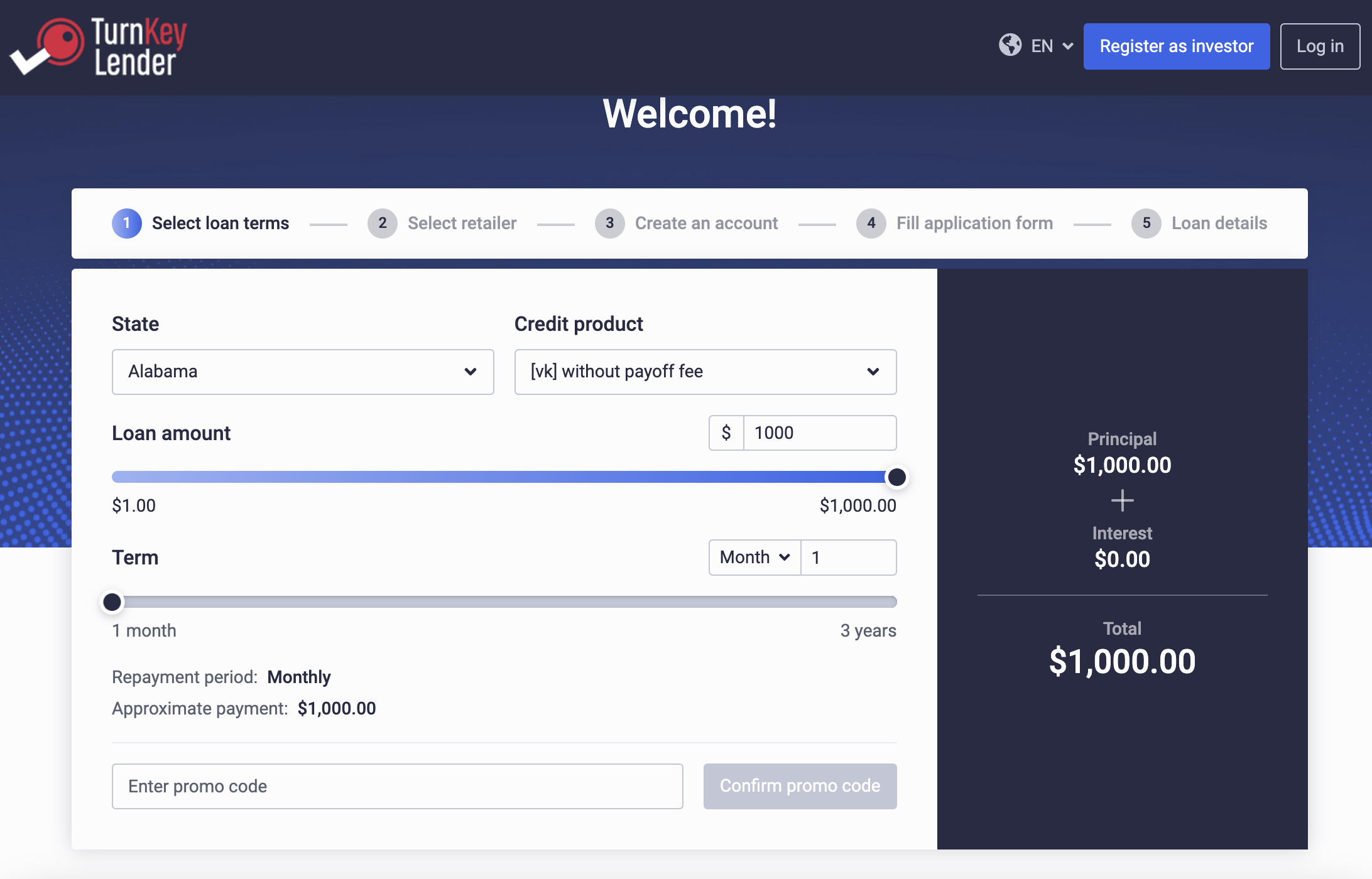Image resolution: width=1372 pixels, height=879 pixels.
Task: Click the Enter promo code field
Action: point(397,786)
